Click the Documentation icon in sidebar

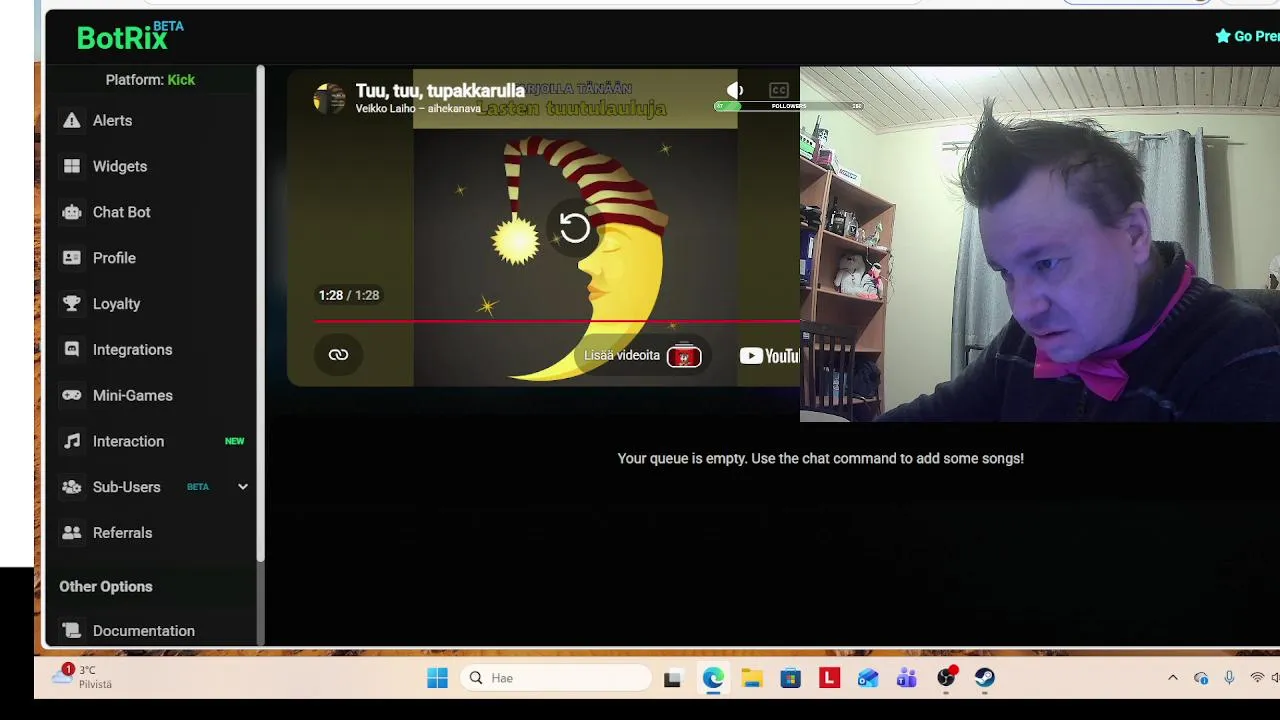pos(71,631)
